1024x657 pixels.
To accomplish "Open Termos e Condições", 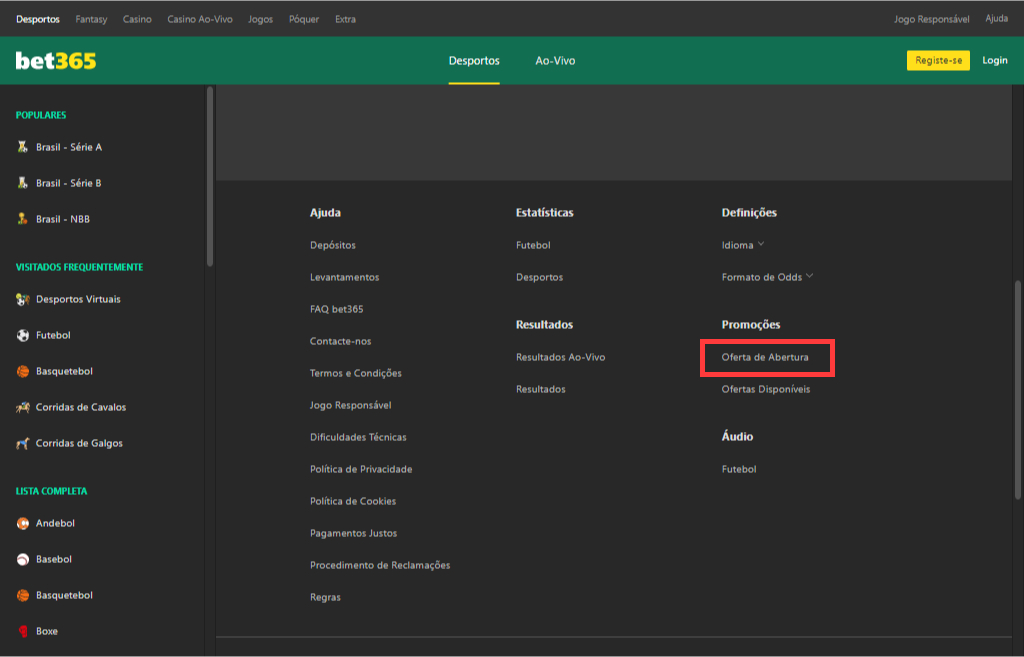I will coord(356,373).
